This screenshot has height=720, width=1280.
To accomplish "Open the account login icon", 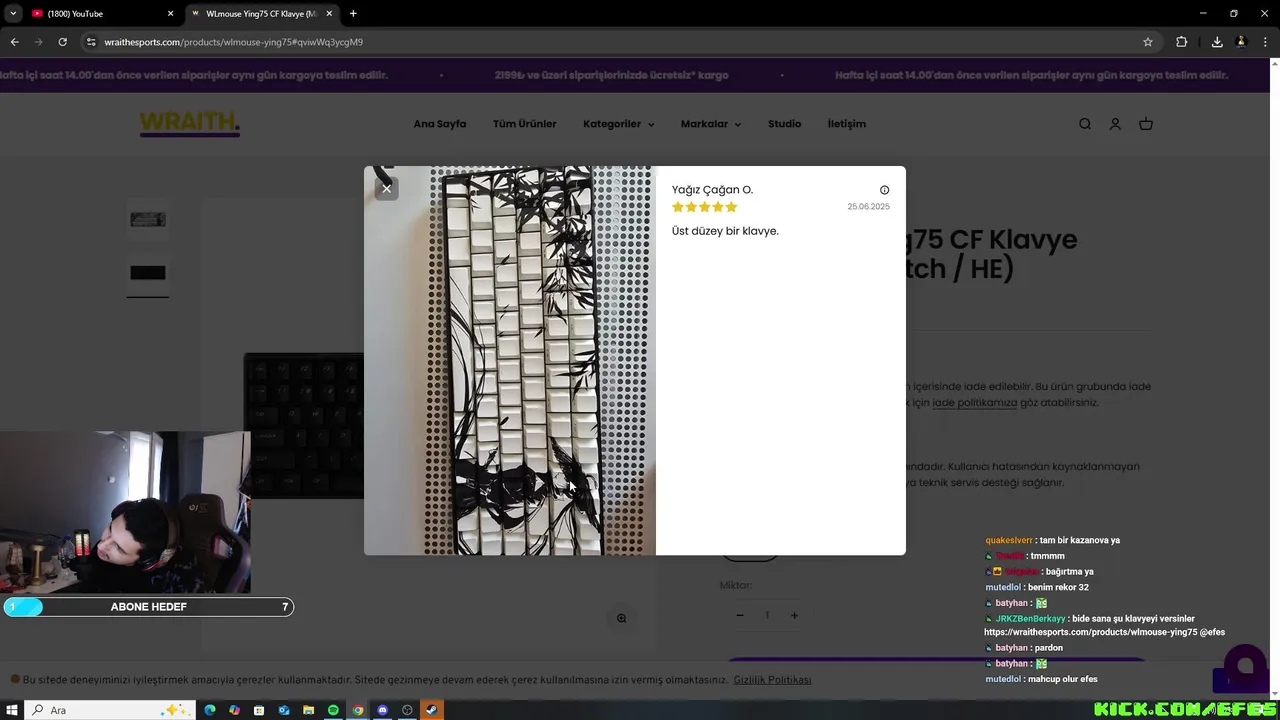I will click(1115, 124).
